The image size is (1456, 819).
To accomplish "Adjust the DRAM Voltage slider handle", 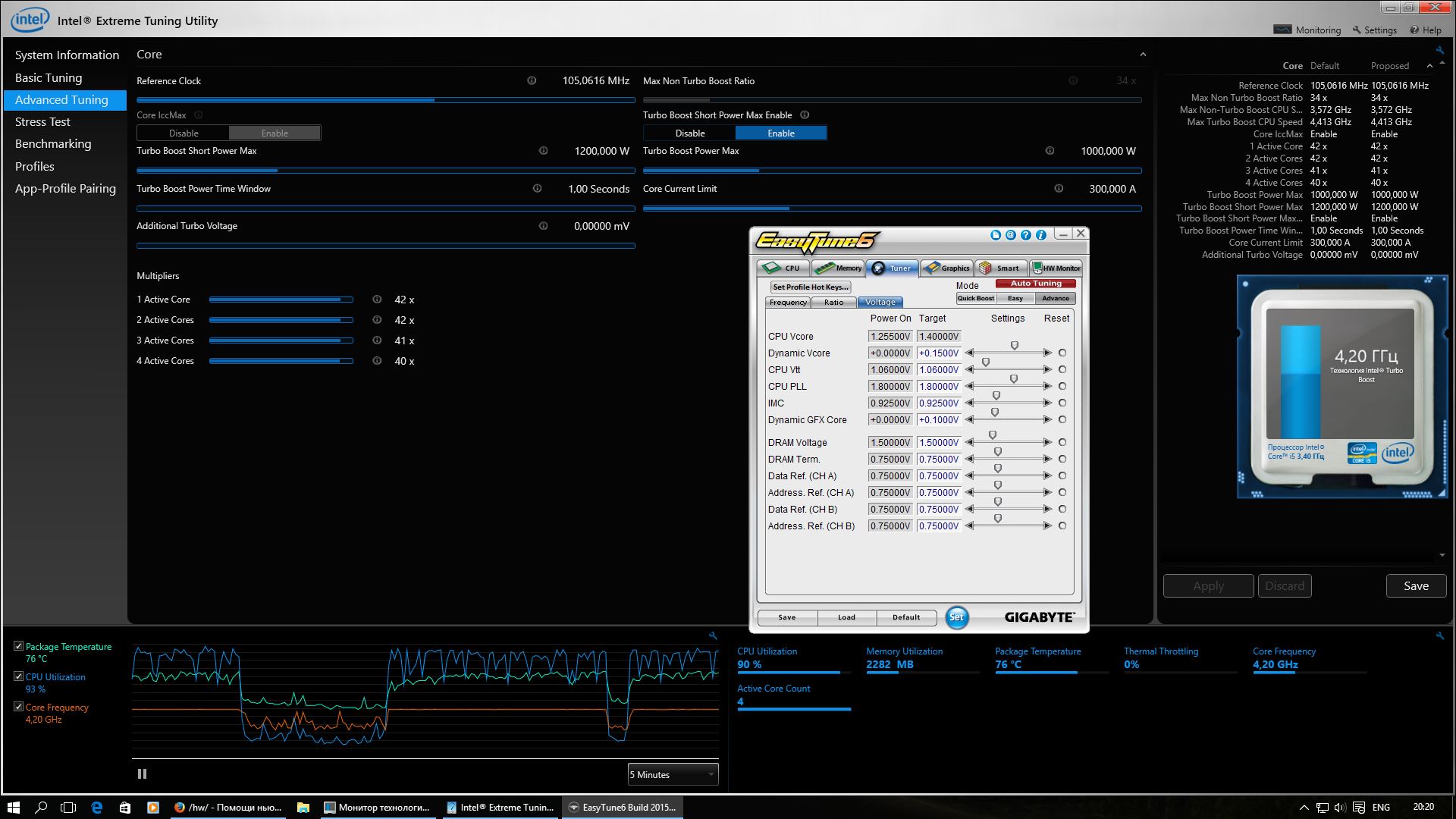I will point(993,436).
